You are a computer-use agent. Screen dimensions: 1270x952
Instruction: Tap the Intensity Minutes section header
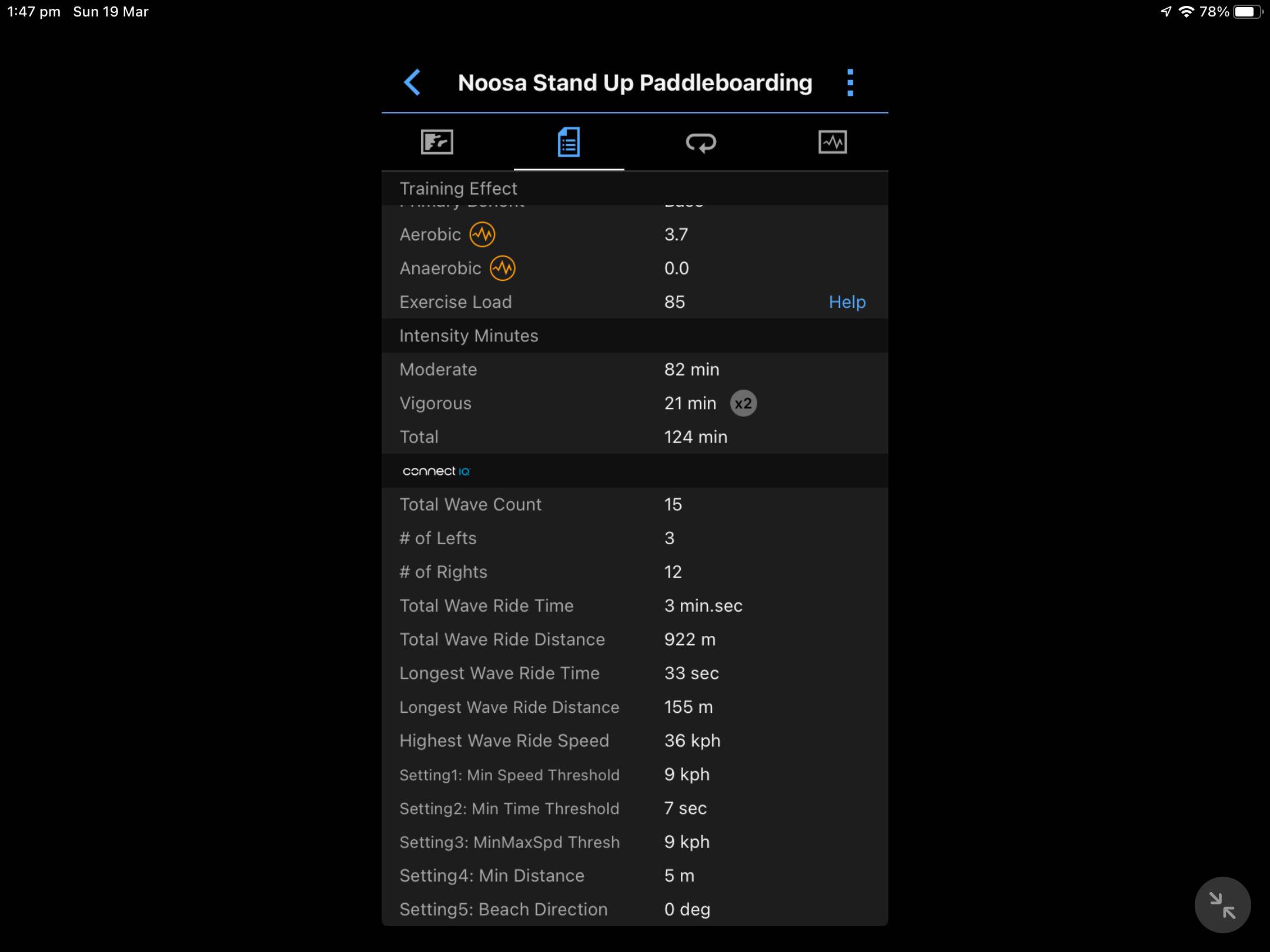click(x=469, y=336)
